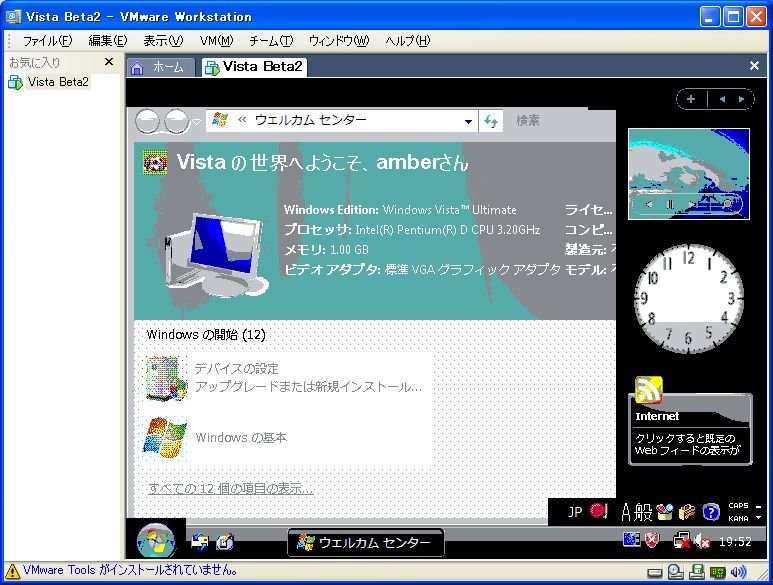Click the RSS feed icon on gadget
The width and height of the screenshot is (773, 585).
648,390
